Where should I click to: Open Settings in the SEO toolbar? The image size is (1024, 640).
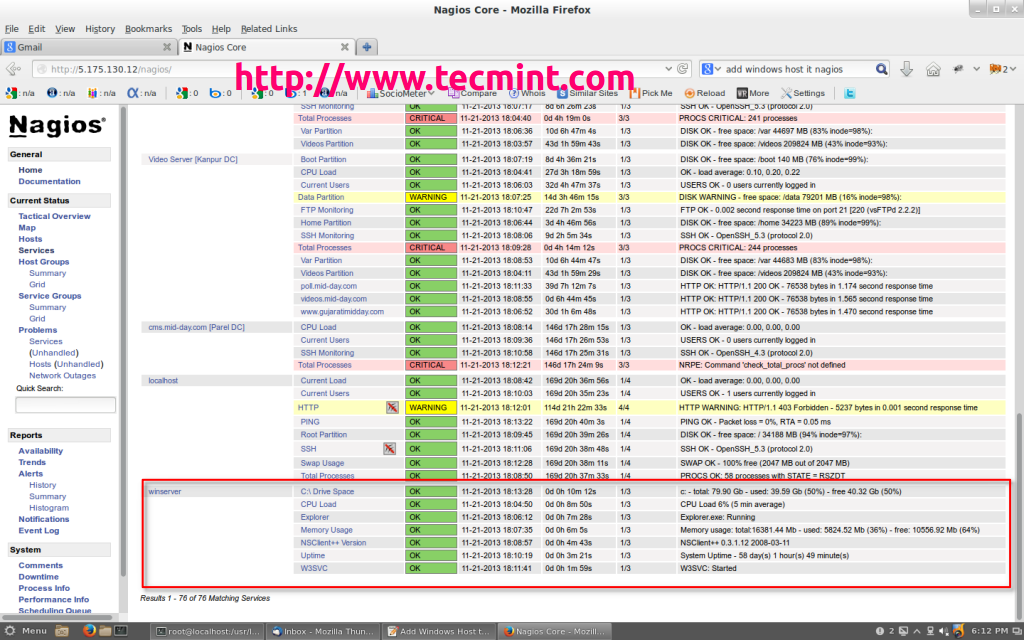coord(803,93)
